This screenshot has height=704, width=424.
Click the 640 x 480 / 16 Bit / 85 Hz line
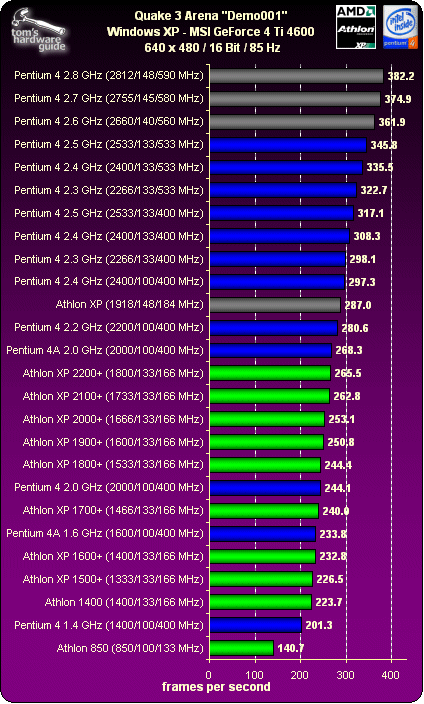point(212,48)
